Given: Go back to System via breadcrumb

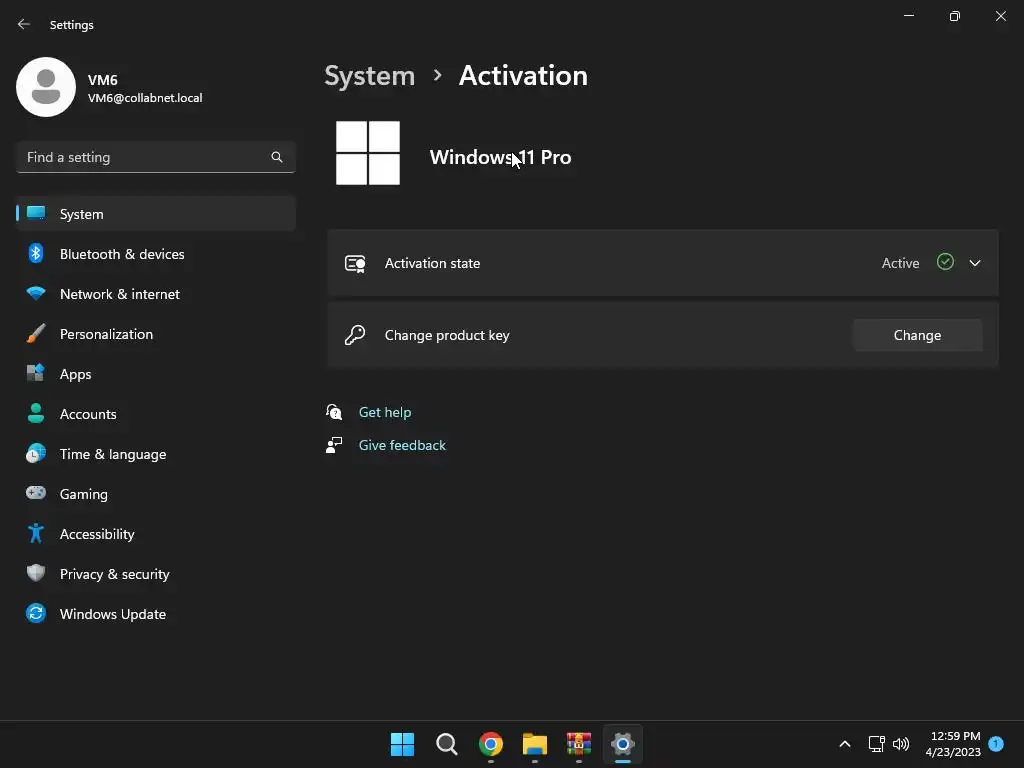Looking at the screenshot, I should pyautogui.click(x=370, y=76).
